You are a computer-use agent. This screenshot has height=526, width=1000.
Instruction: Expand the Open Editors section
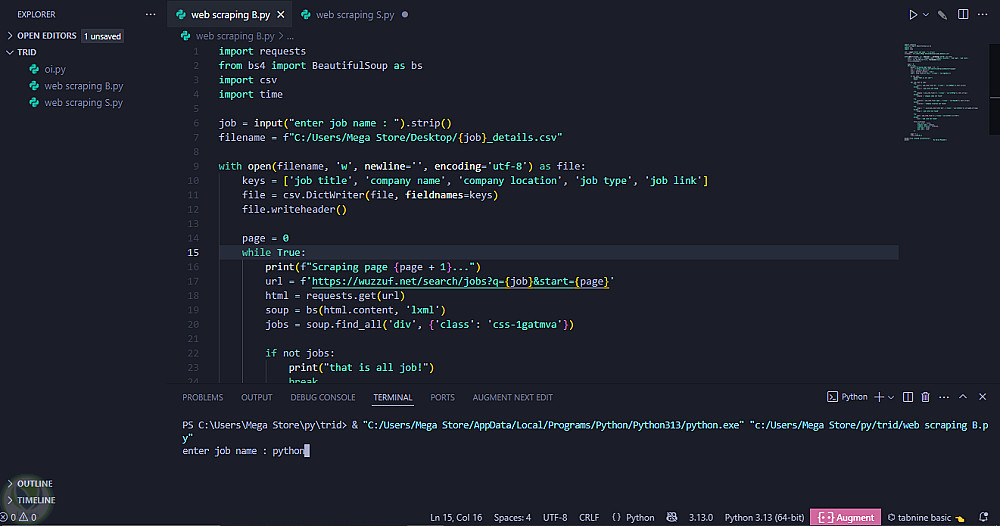[x=47, y=36]
